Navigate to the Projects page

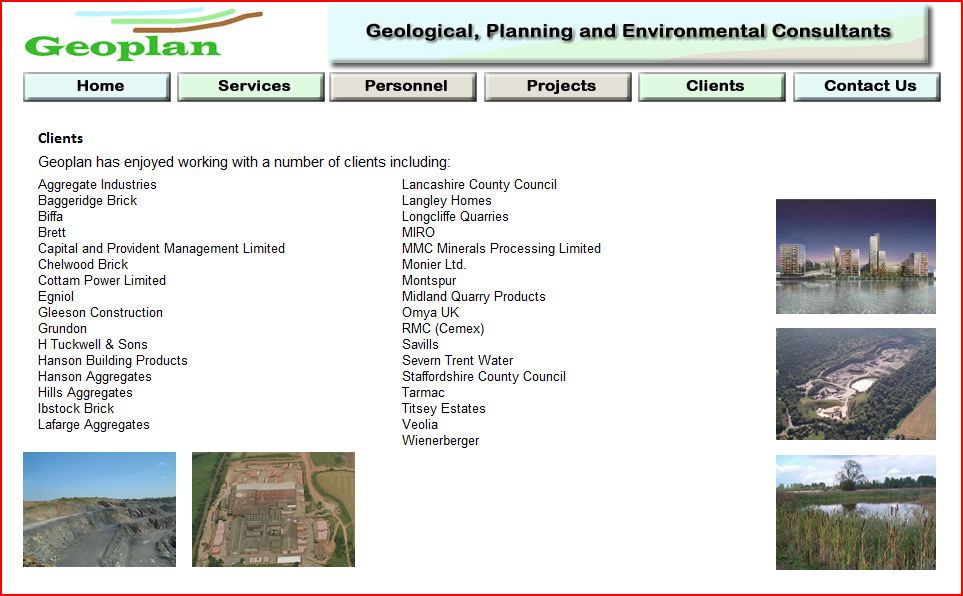coord(558,86)
